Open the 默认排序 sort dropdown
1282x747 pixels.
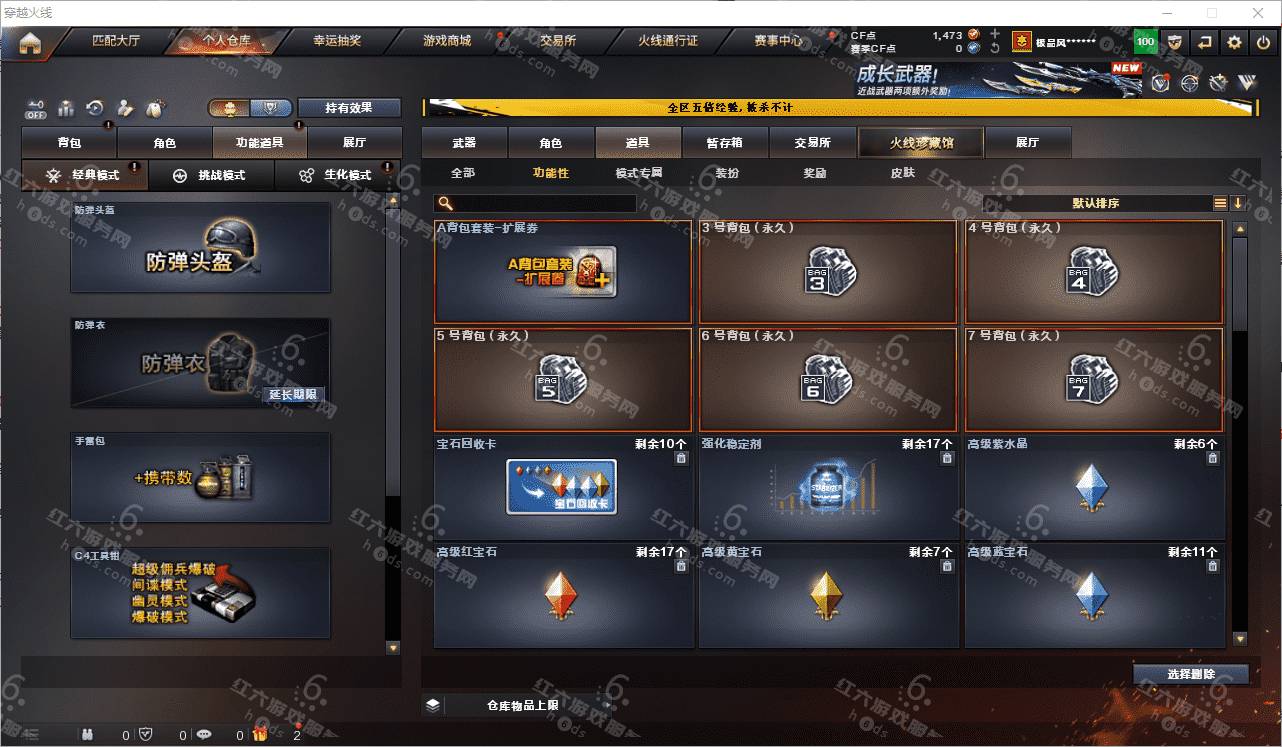pos(1096,203)
